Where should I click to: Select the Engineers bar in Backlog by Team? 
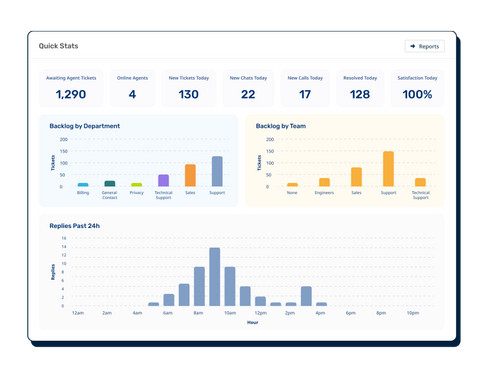click(324, 182)
